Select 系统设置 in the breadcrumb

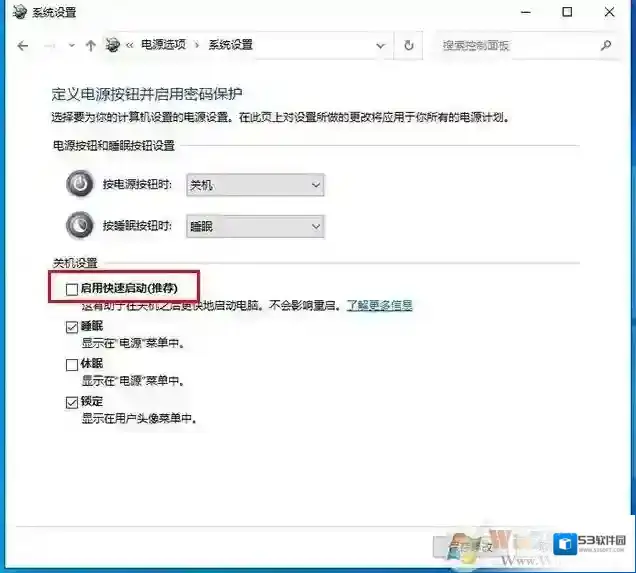(230, 45)
